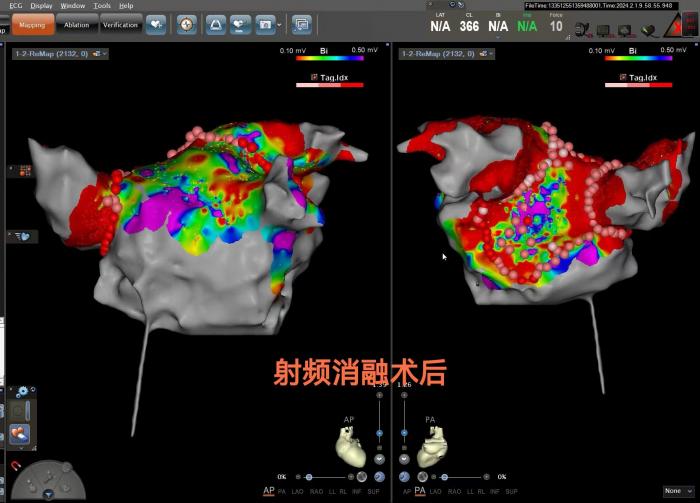Toggle the Tag.Idx checkbox in right map
Image resolution: width=700 pixels, height=503 pixels.
[622, 77]
